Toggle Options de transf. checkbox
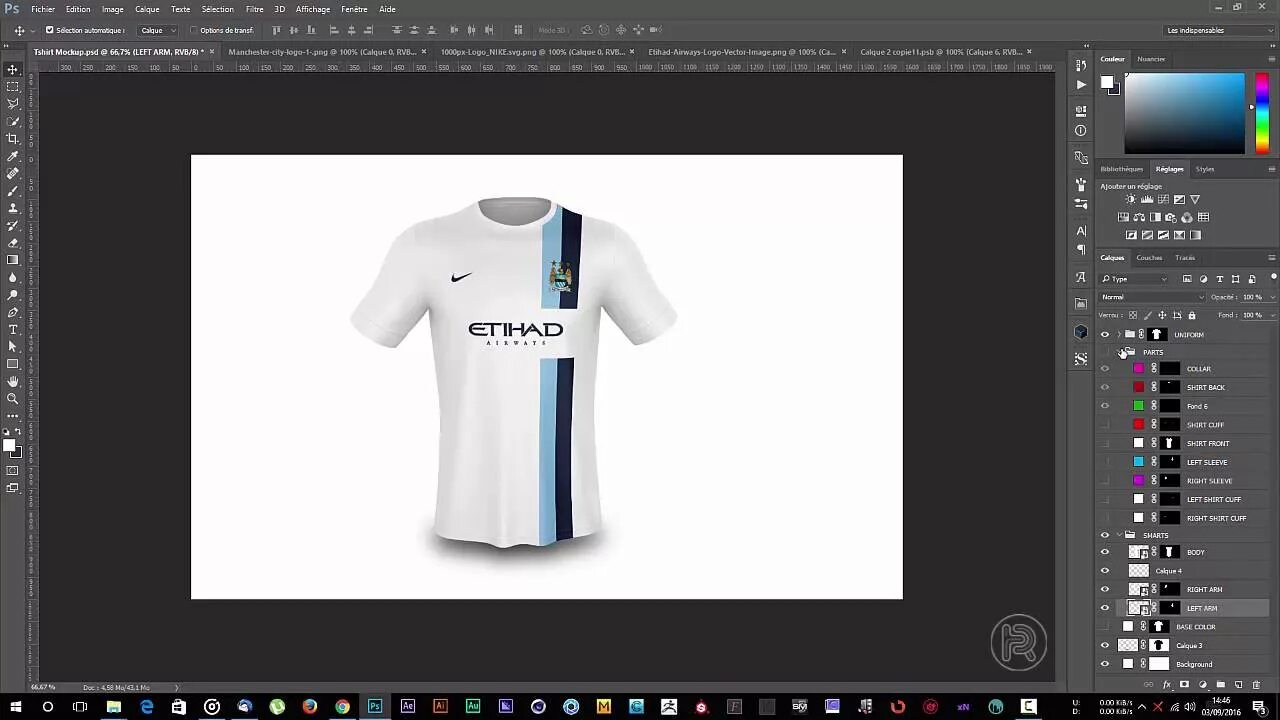 [193, 30]
